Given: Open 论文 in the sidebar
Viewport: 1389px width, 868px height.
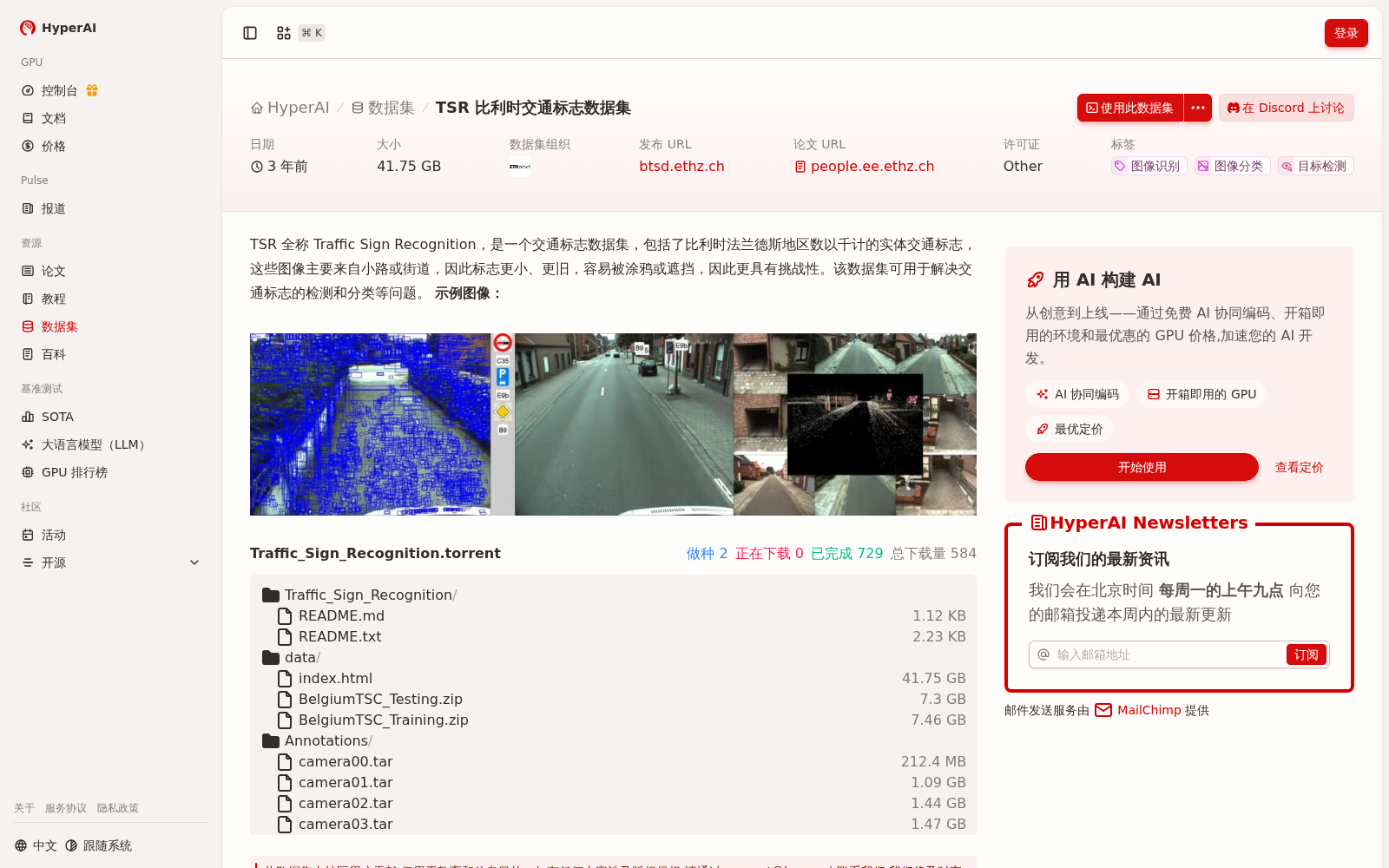Looking at the screenshot, I should click(53, 271).
